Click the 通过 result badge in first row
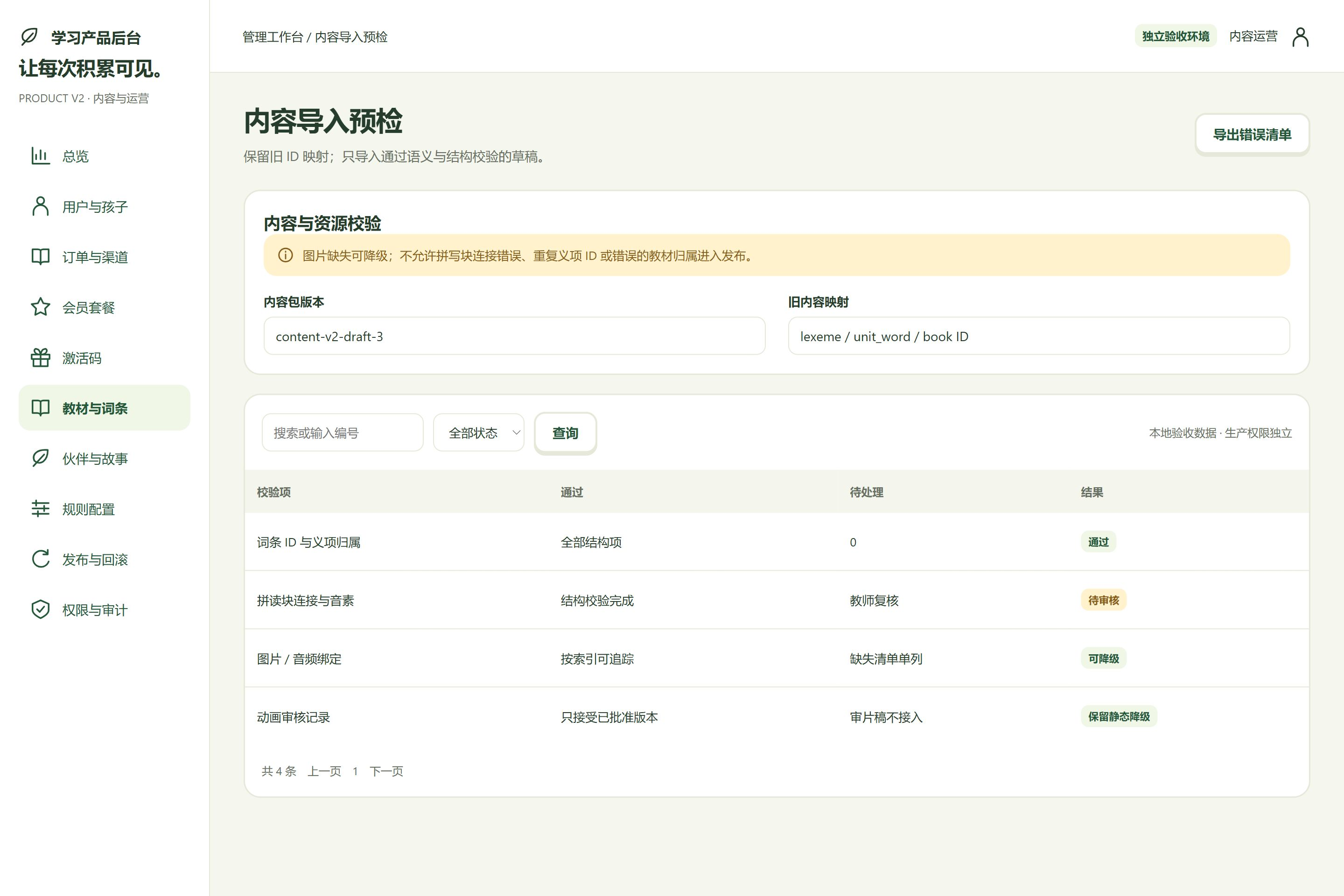 (1098, 542)
